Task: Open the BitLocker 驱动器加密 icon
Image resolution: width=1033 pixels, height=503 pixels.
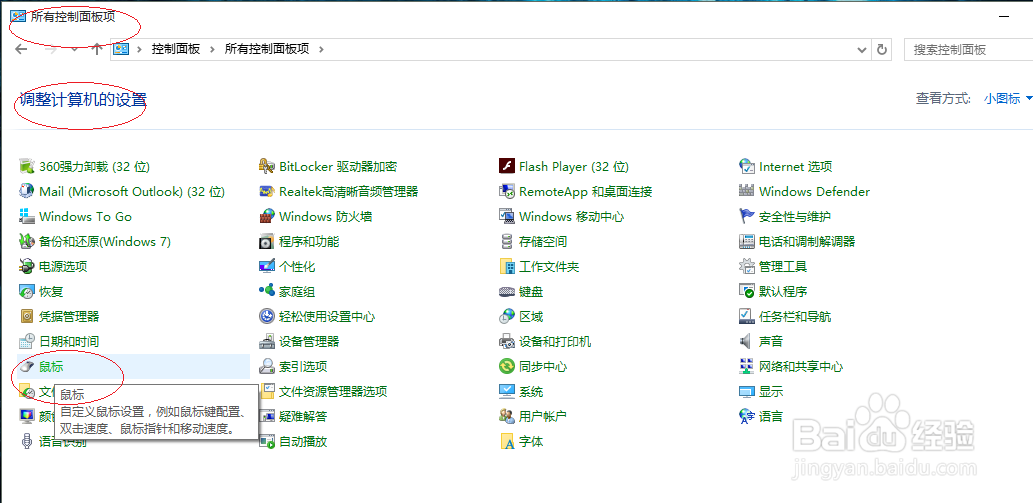Action: (x=266, y=167)
